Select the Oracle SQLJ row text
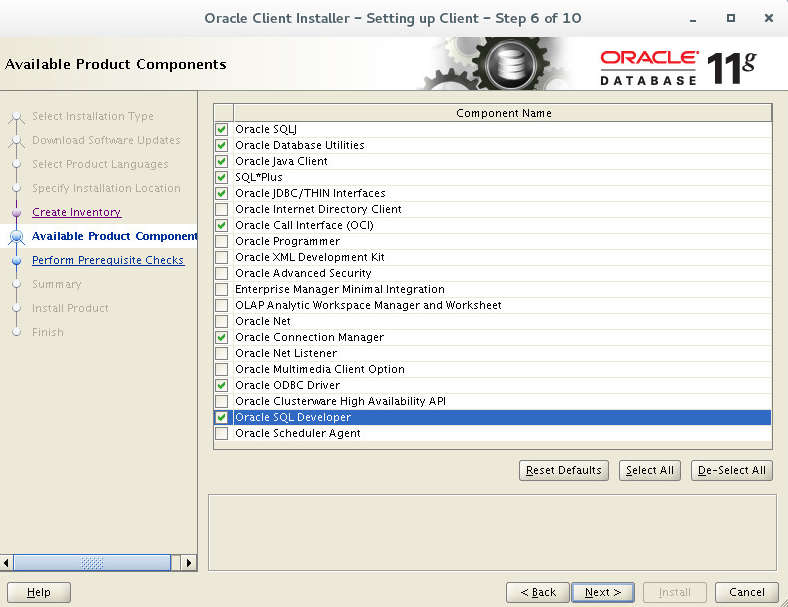 (266, 129)
